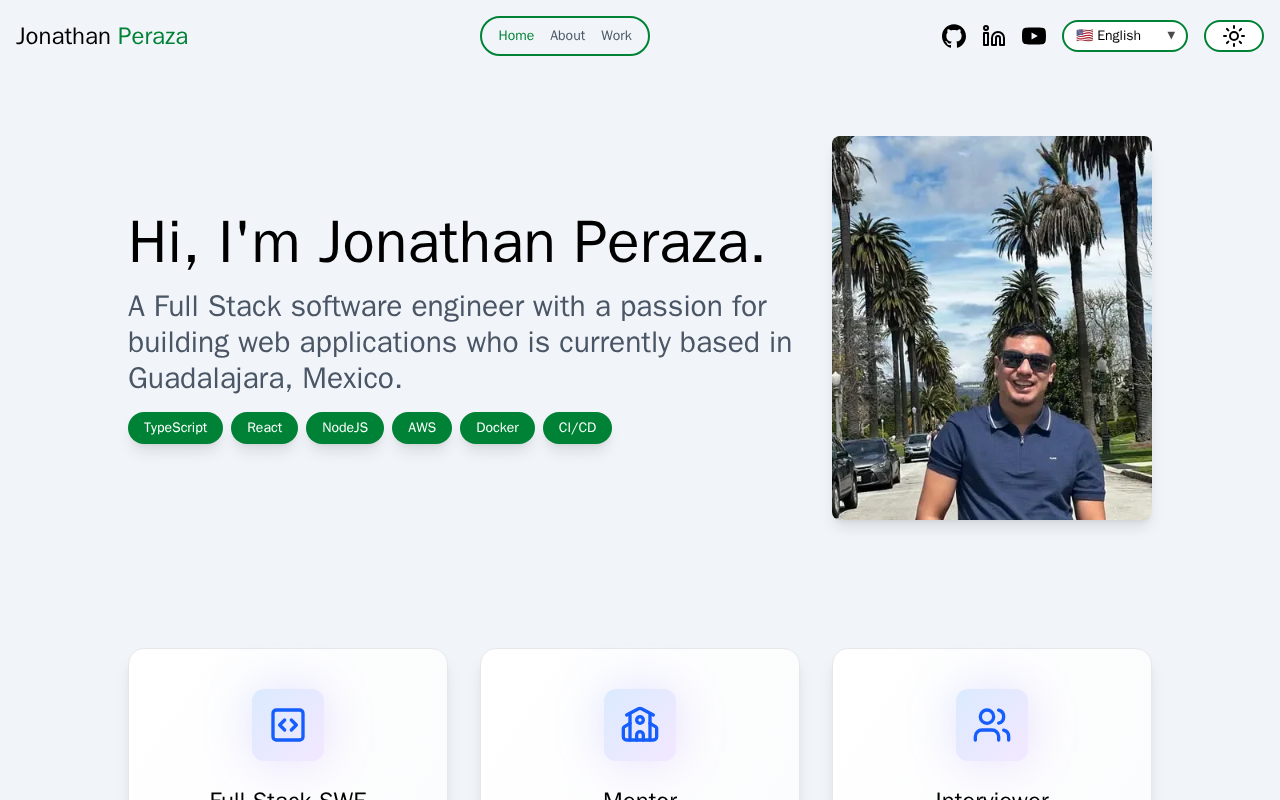Open the English language dropdown

point(1125,36)
